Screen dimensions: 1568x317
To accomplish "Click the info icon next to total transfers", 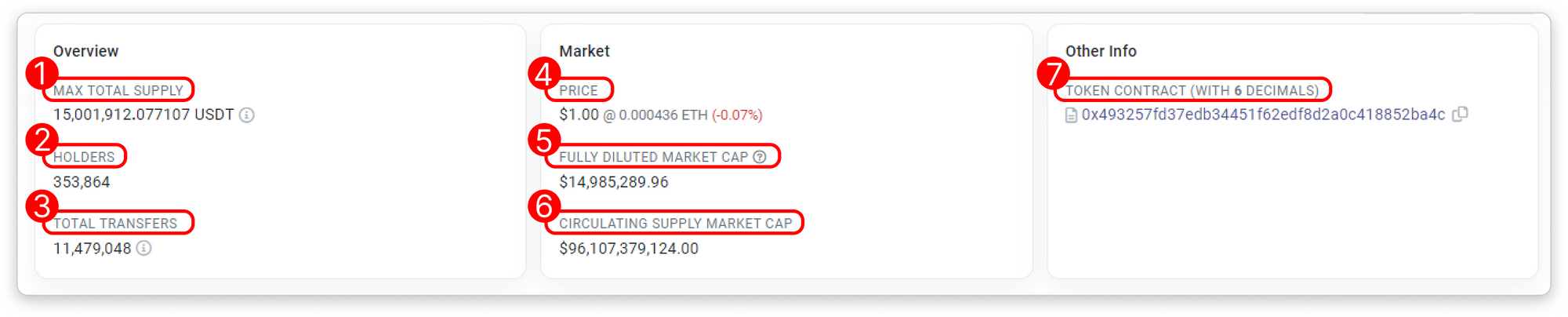I will click(144, 249).
